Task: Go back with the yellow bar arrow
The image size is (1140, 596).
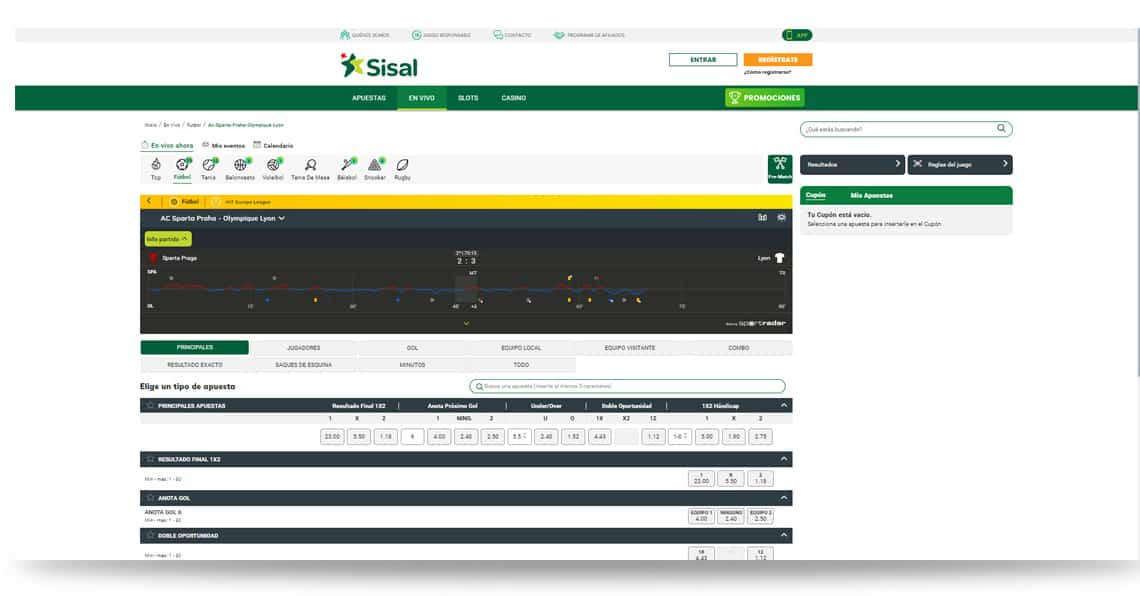Action: pos(149,201)
